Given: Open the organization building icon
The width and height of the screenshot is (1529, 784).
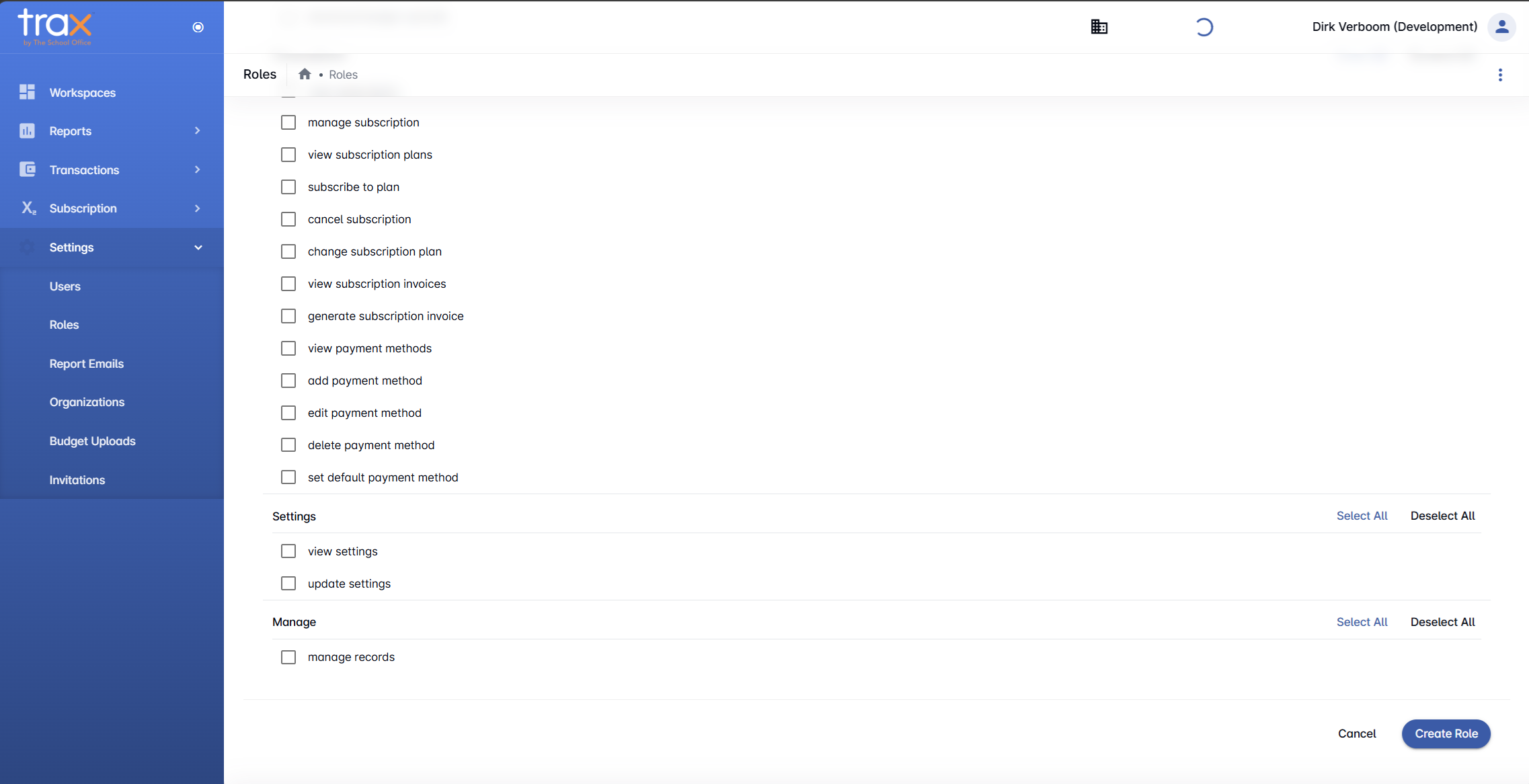Looking at the screenshot, I should coord(1099,27).
